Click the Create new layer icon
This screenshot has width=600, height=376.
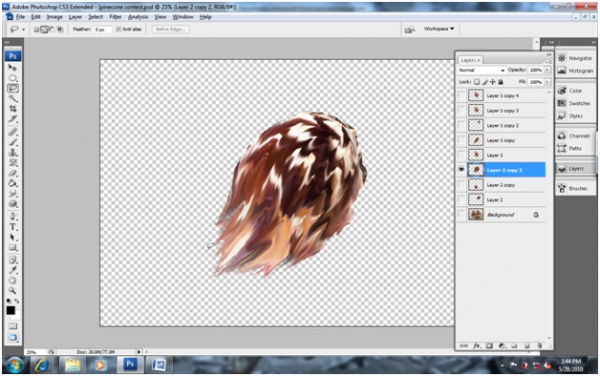pos(527,346)
